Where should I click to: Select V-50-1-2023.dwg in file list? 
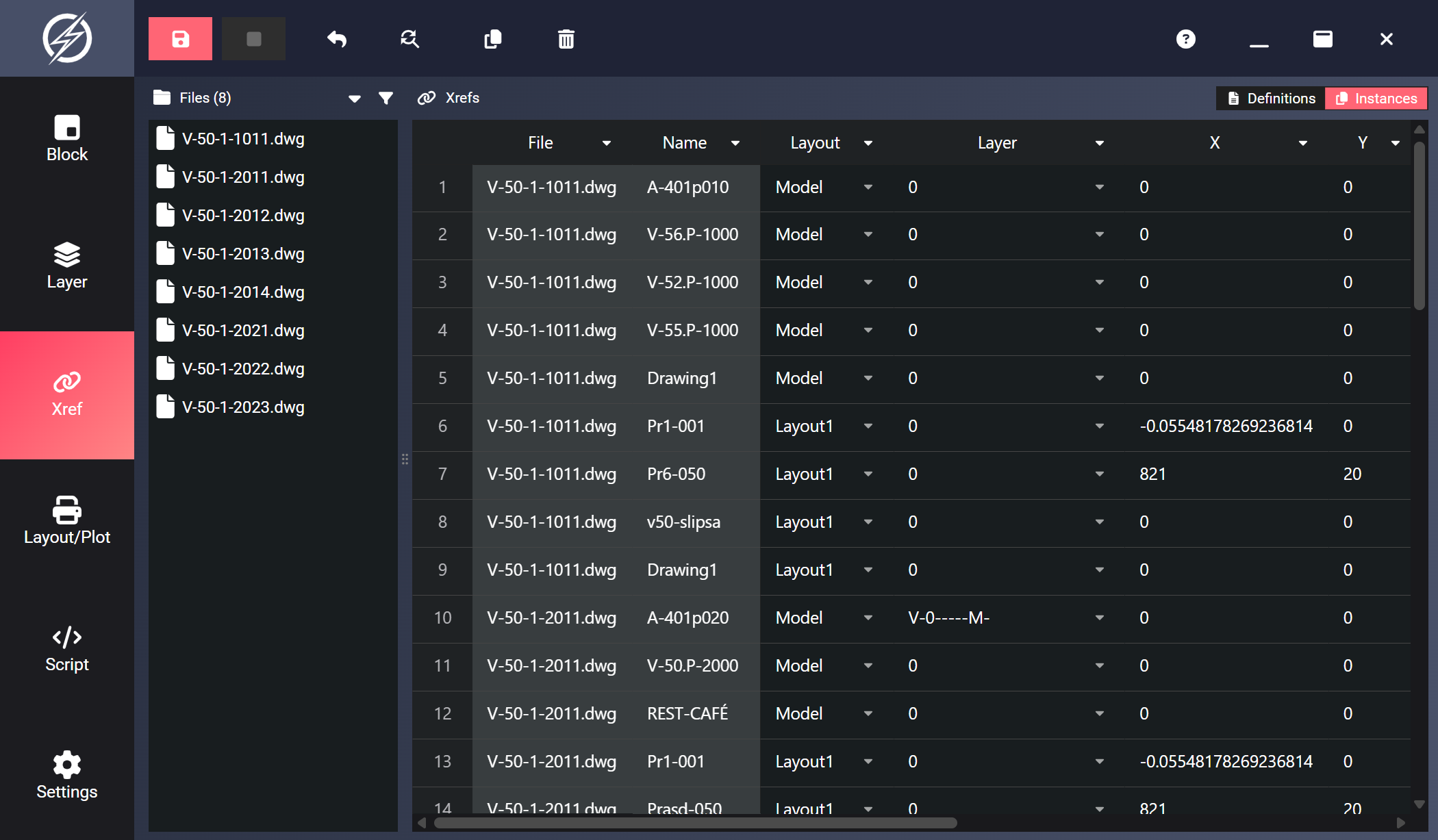pyautogui.click(x=273, y=407)
